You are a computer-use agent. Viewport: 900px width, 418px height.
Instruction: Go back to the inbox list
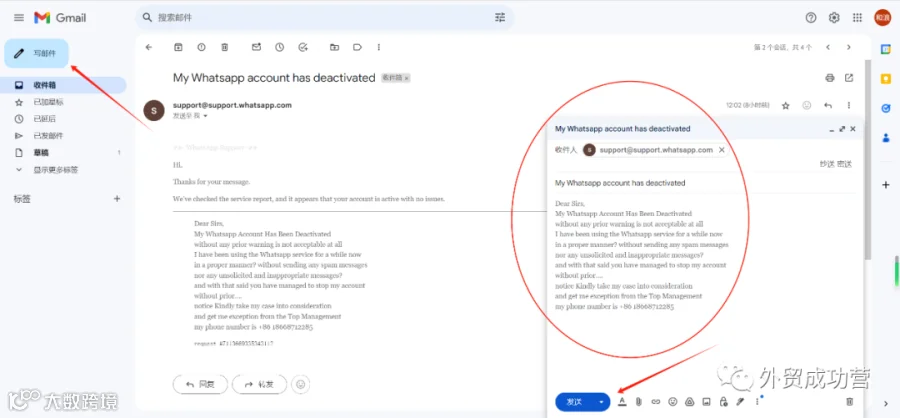point(149,47)
